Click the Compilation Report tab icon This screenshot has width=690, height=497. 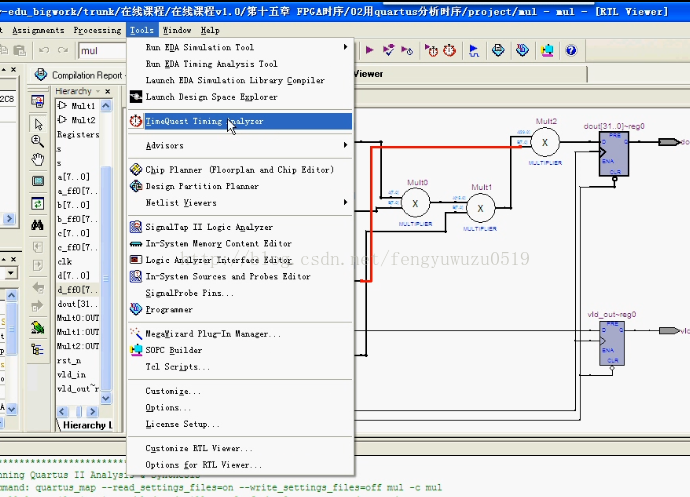[41, 74]
